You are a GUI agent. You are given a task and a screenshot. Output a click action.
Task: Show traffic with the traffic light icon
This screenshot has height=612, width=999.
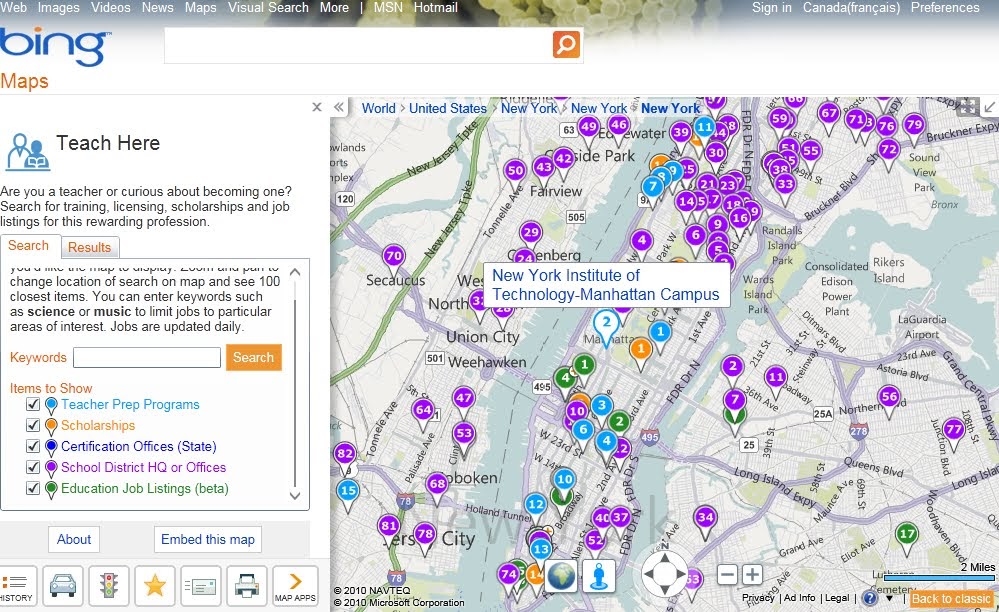tap(110, 585)
